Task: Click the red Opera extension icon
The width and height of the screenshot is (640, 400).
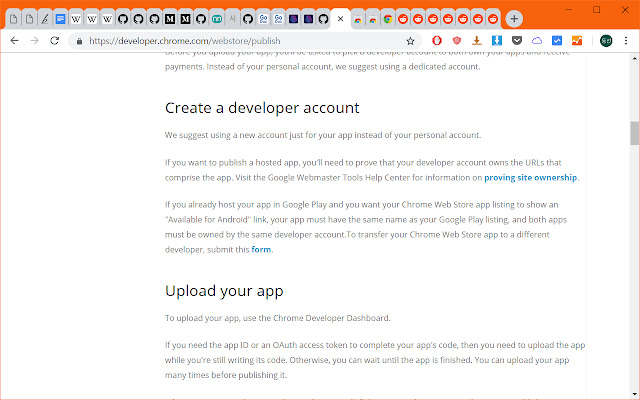Action: click(x=437, y=41)
